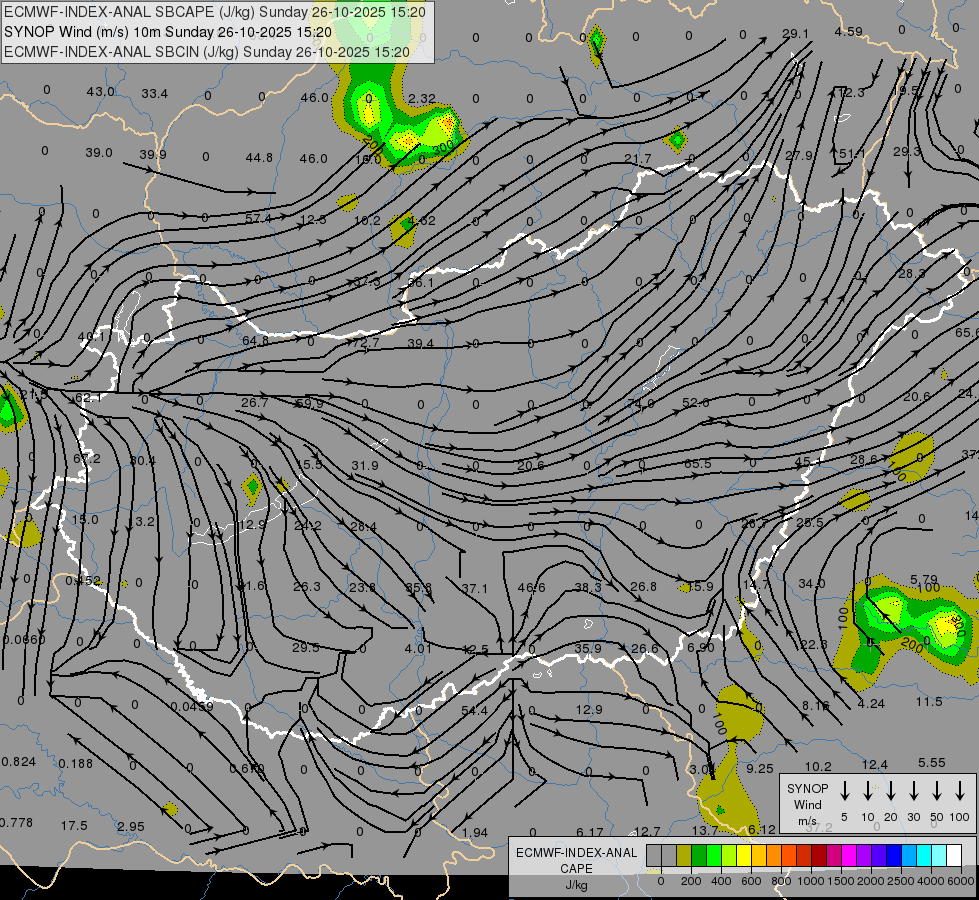Pick the white swatch in CAPE legend
This screenshot has height=900, width=979.
click(953, 856)
